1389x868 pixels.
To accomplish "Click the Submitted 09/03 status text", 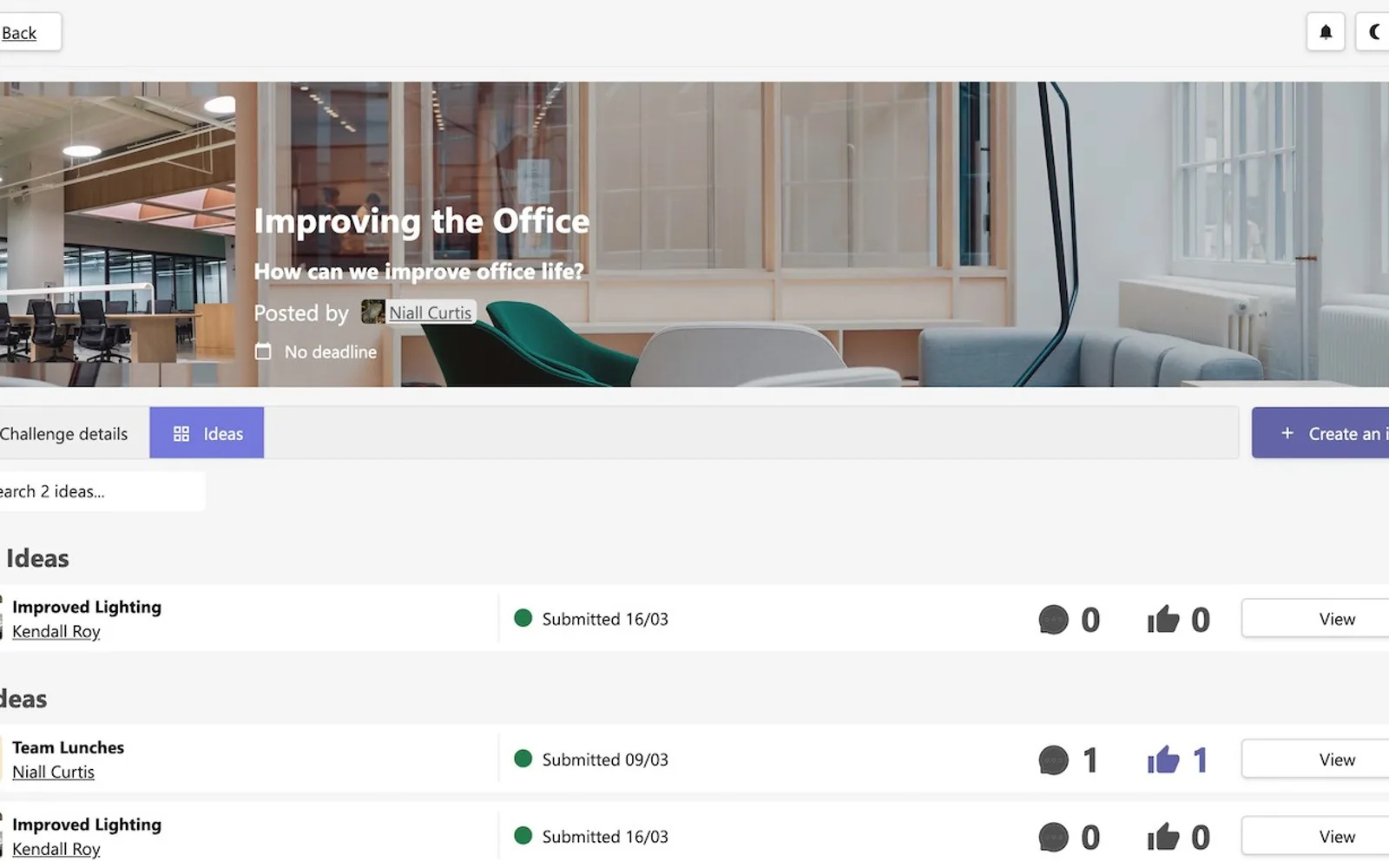I will tap(605, 759).
